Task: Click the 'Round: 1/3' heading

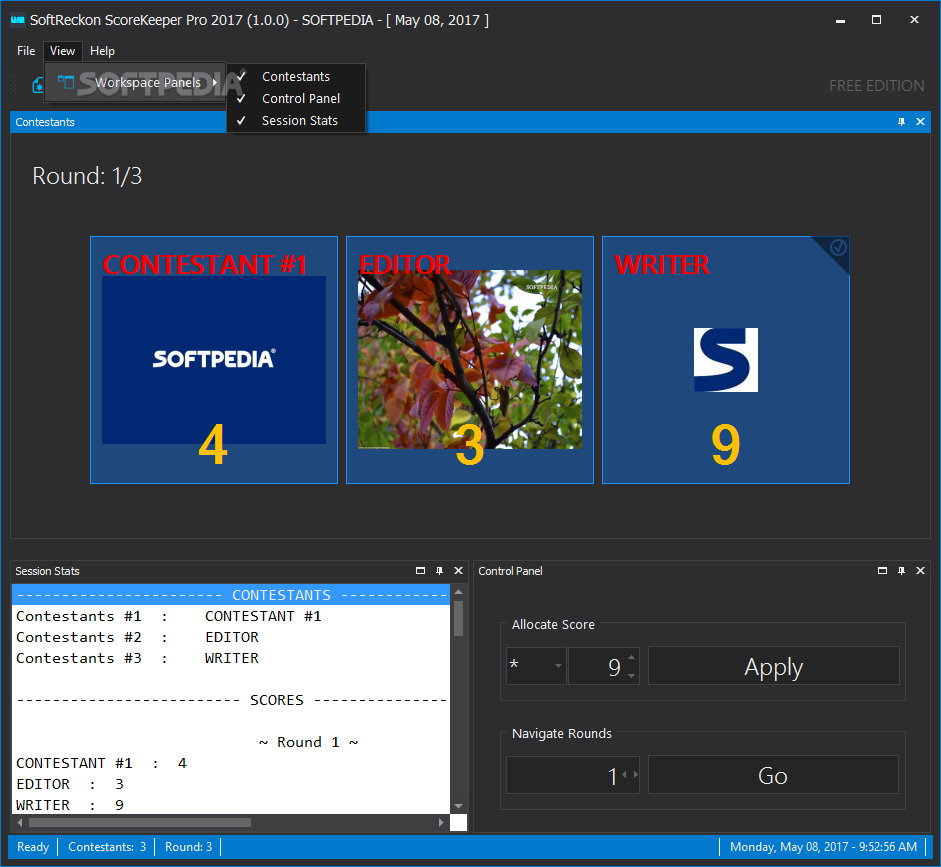Action: click(x=87, y=176)
